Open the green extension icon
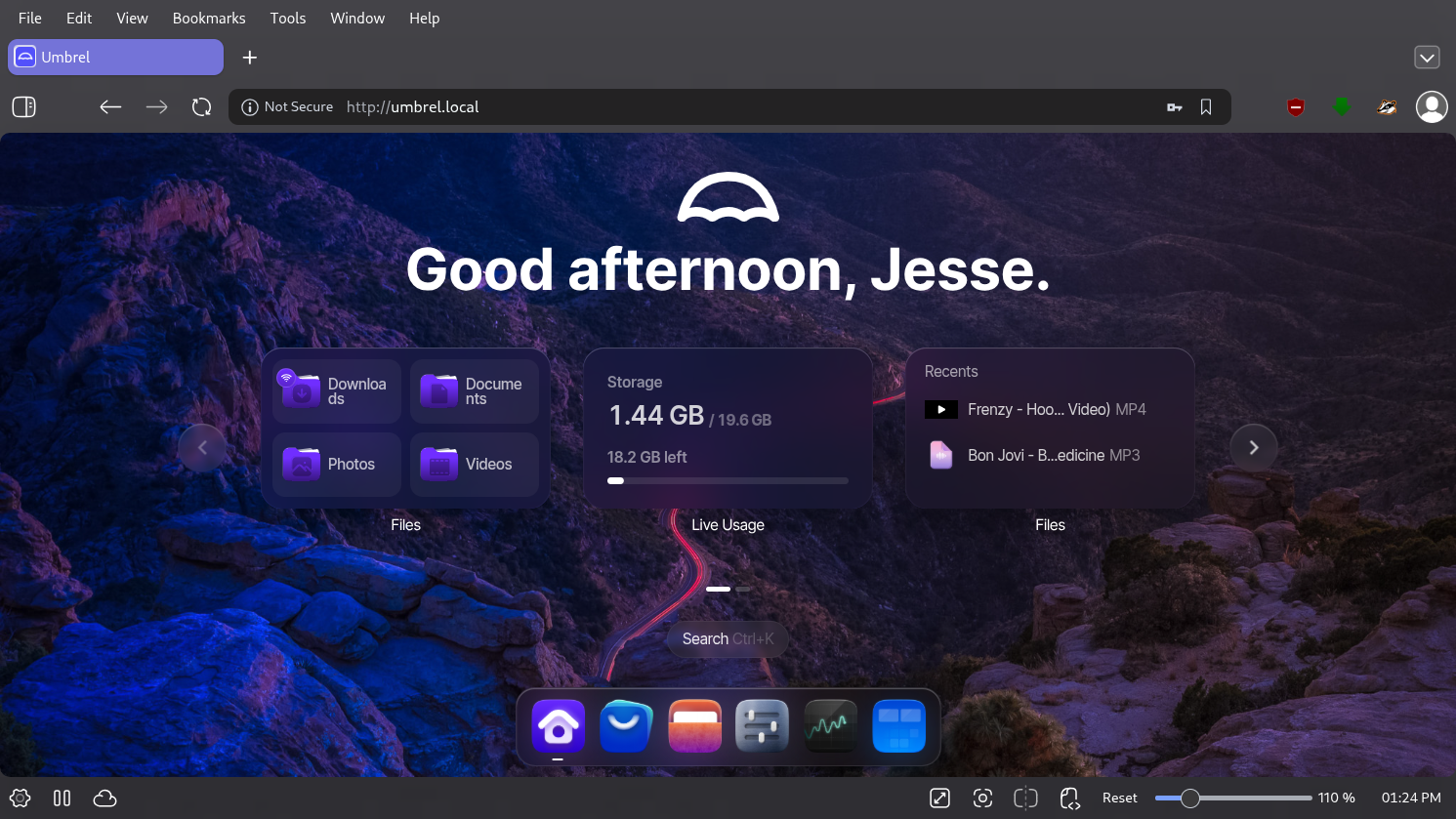Viewport: 1456px width, 819px height. 1342,106
